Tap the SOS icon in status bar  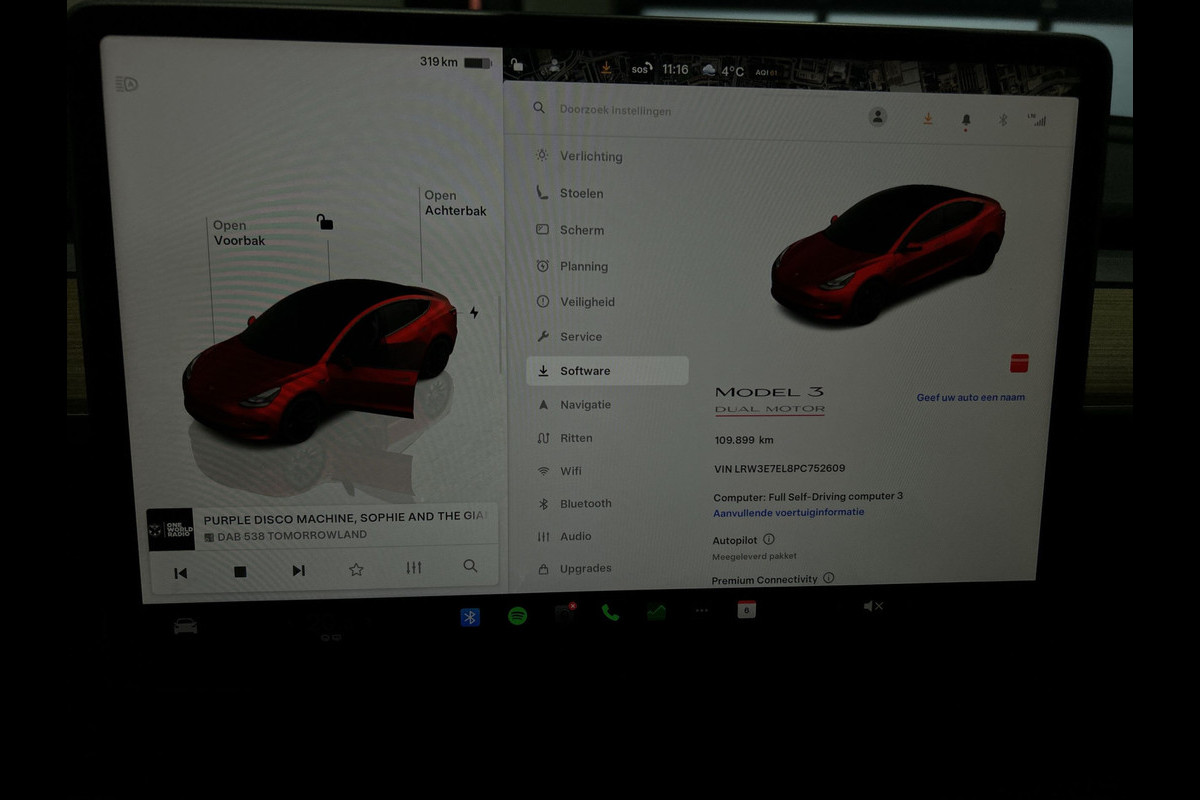pyautogui.click(x=641, y=69)
